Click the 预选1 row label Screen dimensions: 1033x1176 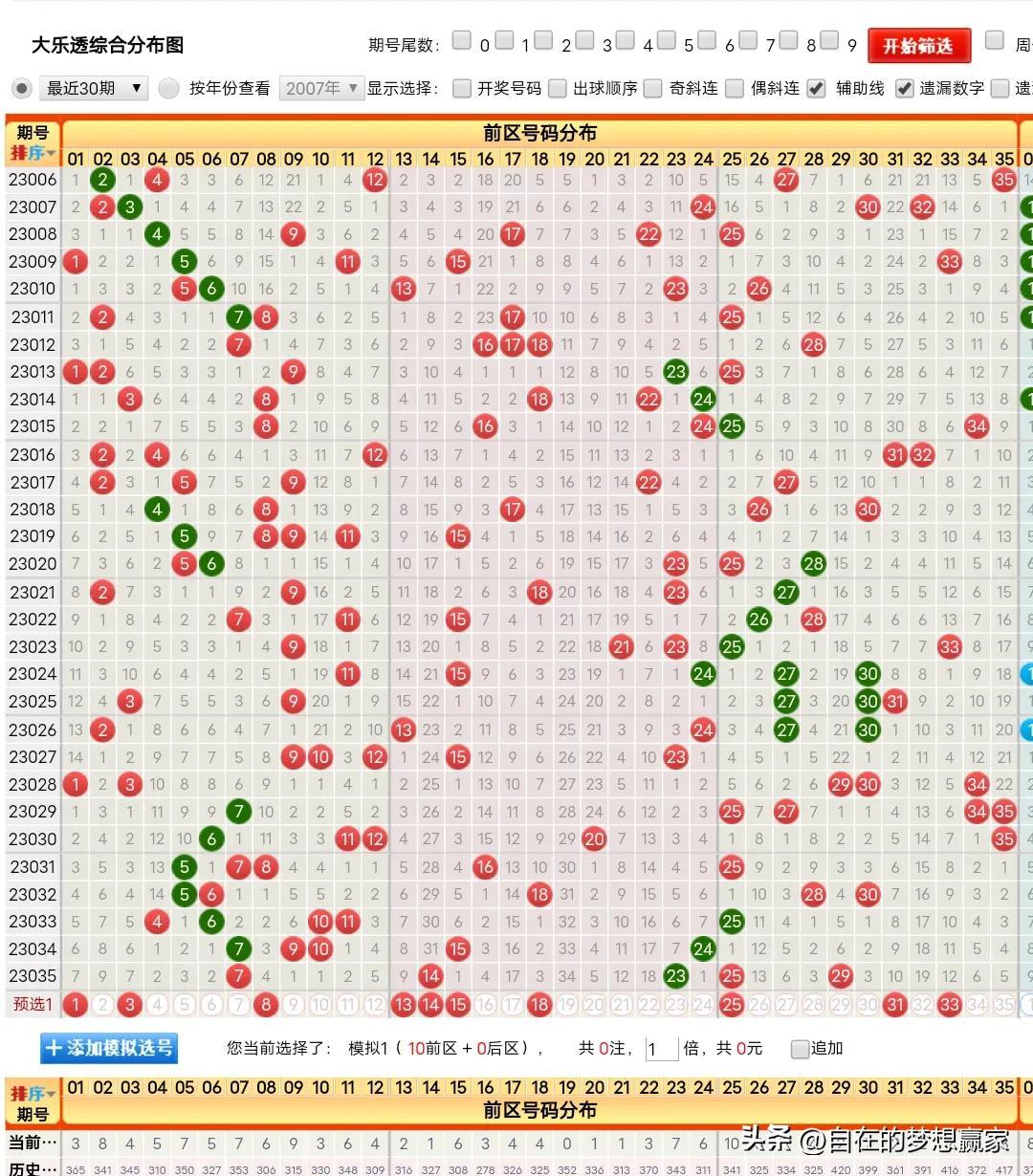coord(33,1005)
